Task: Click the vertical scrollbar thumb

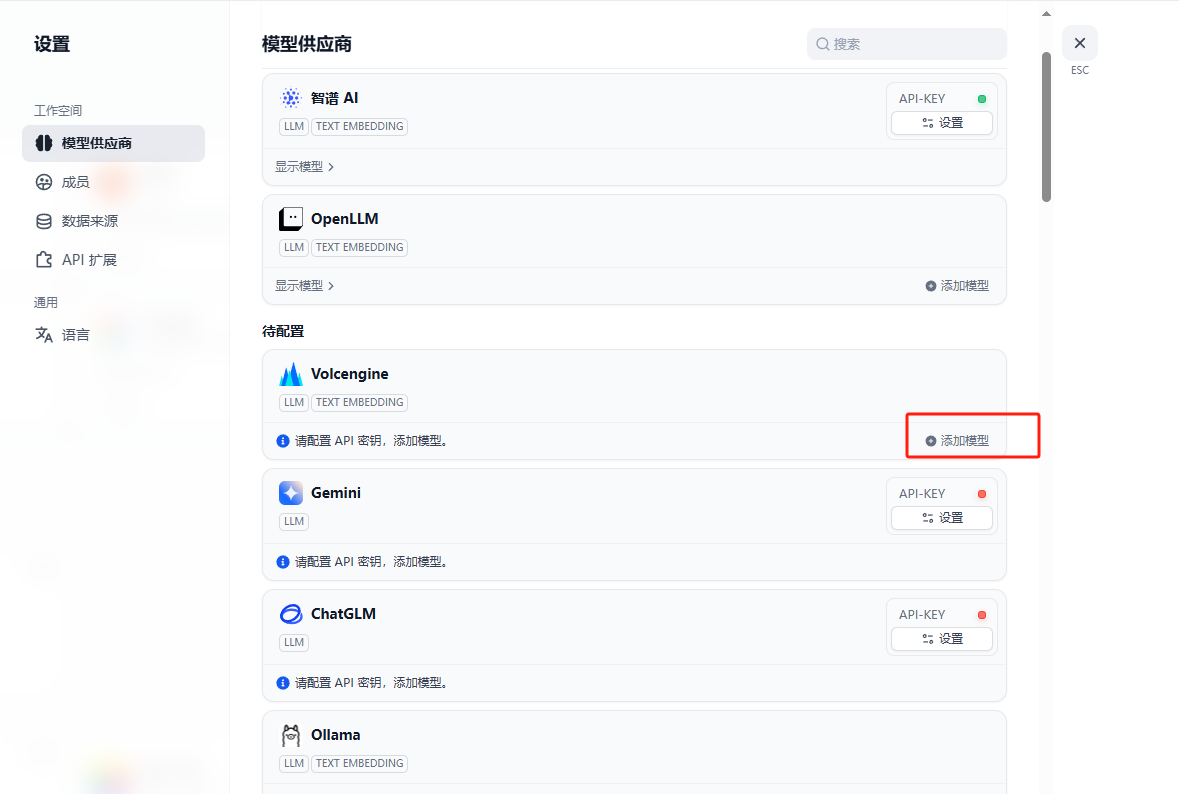Action: pos(1046,126)
